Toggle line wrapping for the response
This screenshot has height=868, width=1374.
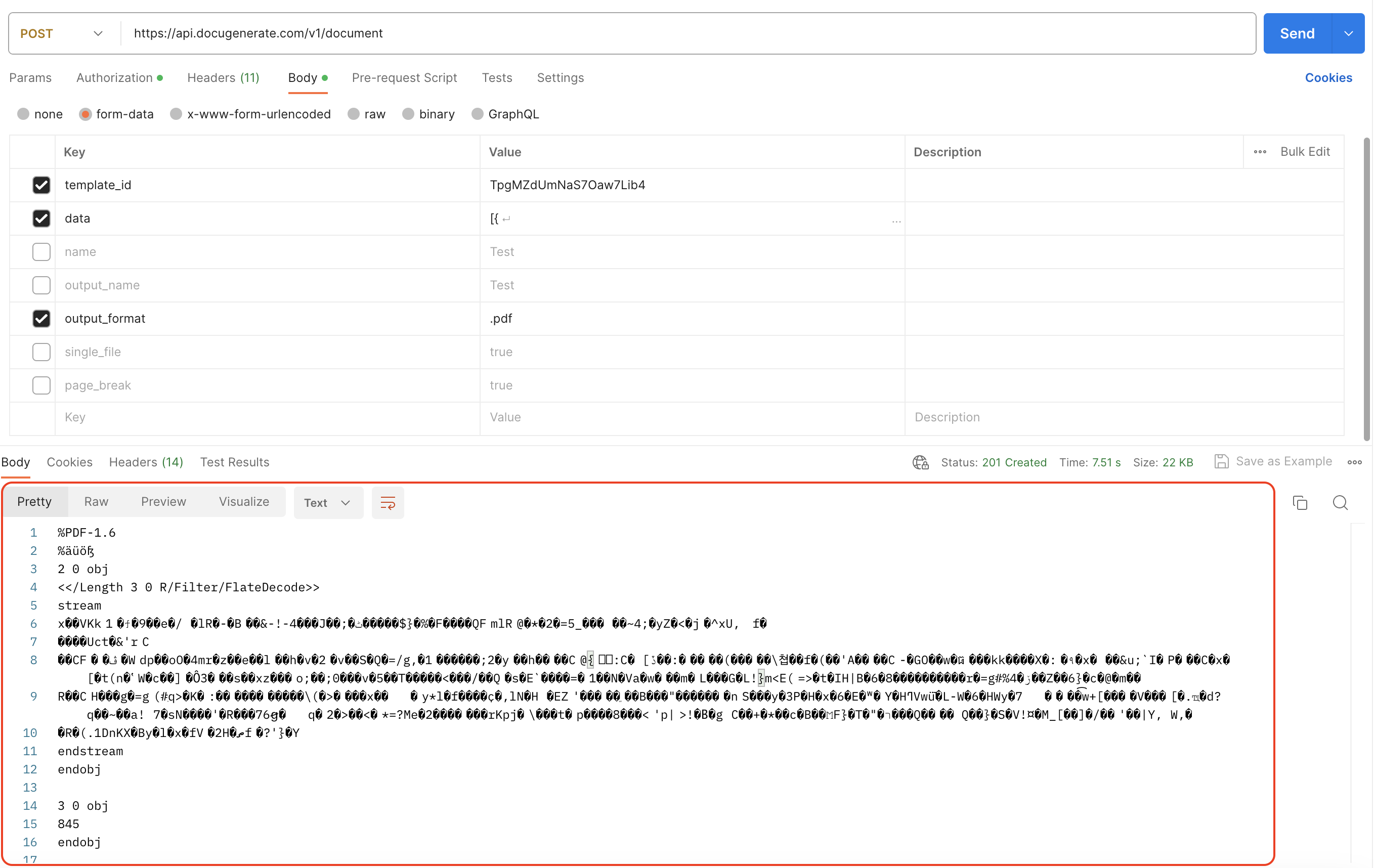pyautogui.click(x=388, y=503)
